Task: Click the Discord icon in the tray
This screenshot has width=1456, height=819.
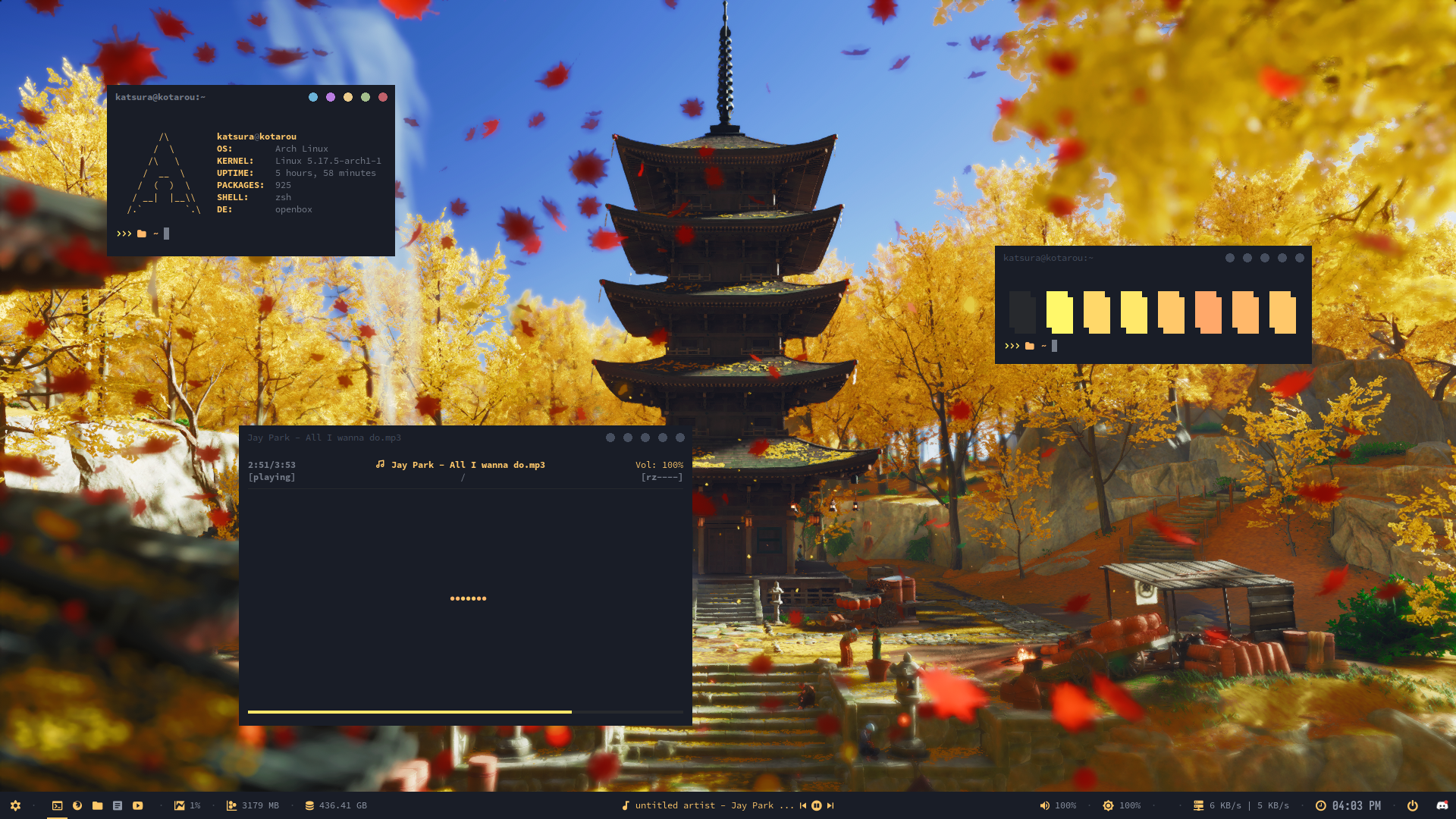Action: click(1442, 805)
